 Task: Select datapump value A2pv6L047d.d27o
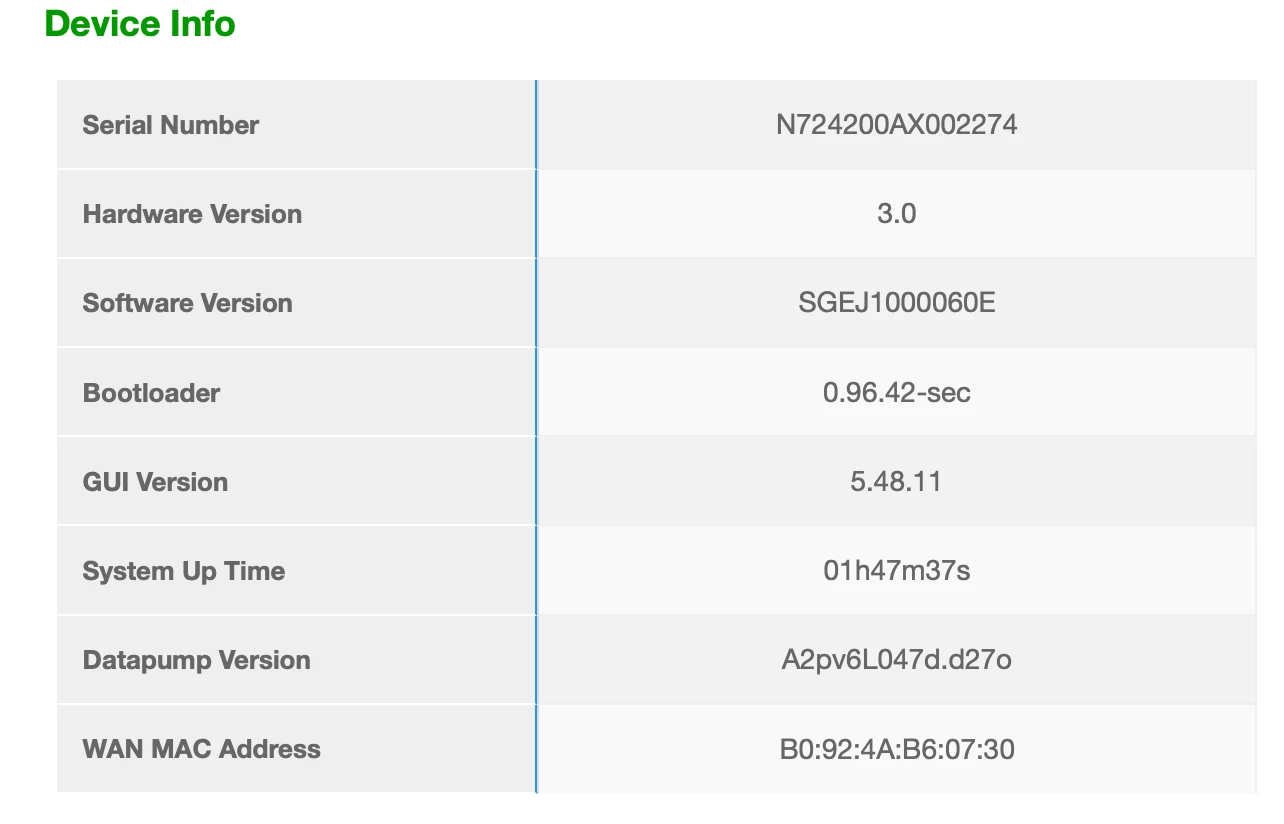coord(896,660)
